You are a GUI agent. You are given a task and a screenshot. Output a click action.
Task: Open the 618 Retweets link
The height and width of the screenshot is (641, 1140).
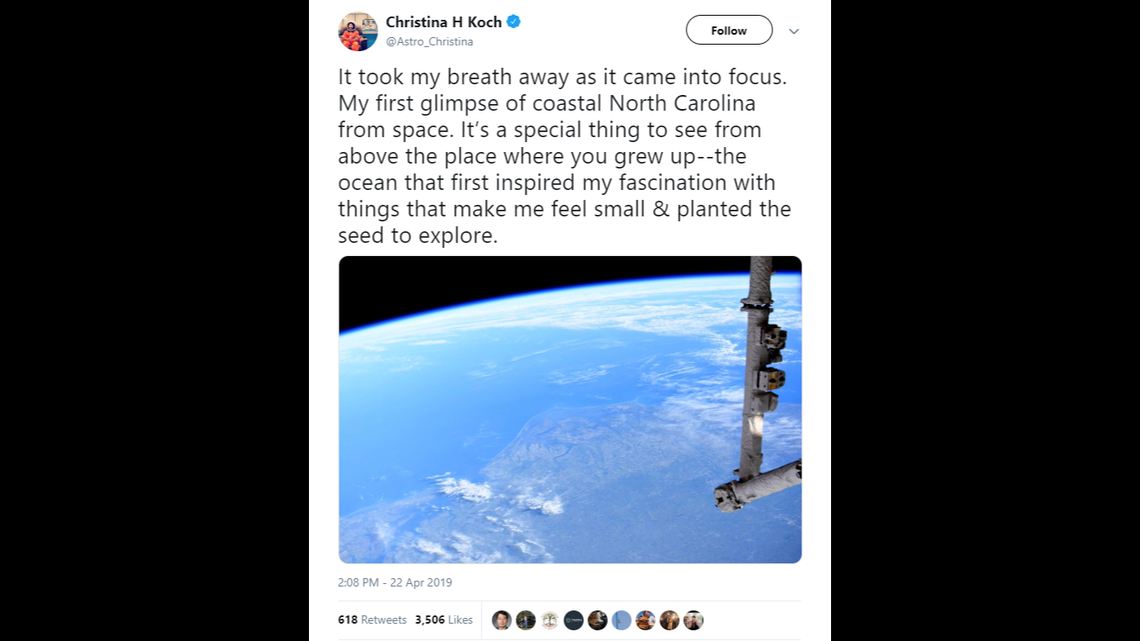[x=372, y=620]
